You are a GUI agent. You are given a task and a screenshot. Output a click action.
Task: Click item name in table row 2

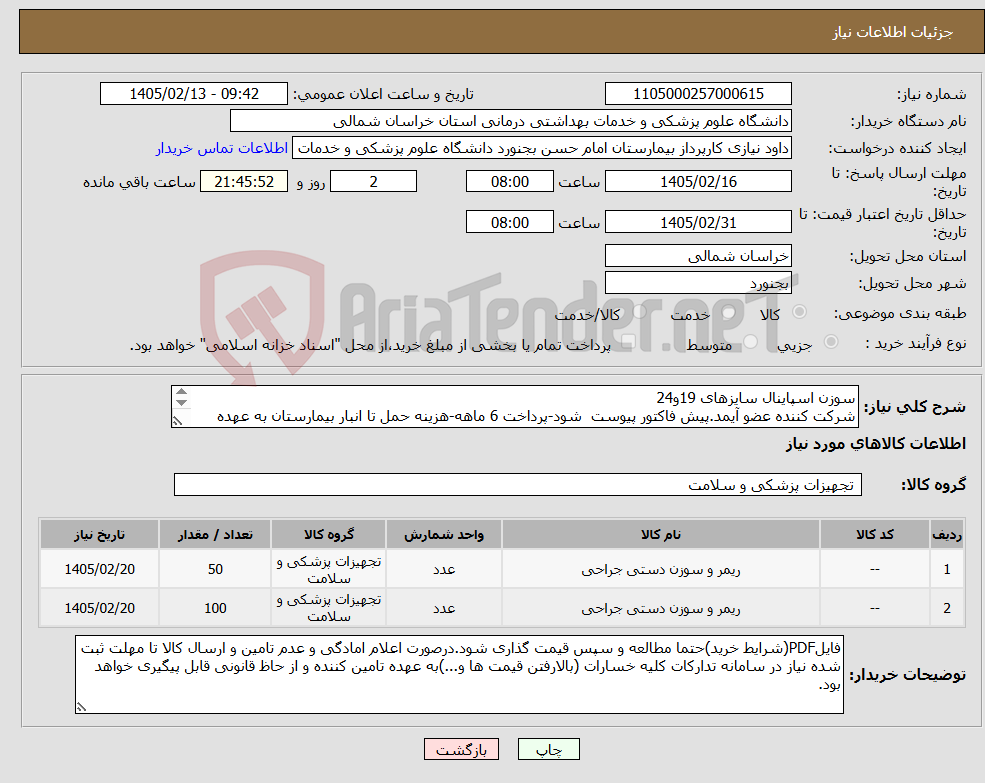click(x=660, y=608)
